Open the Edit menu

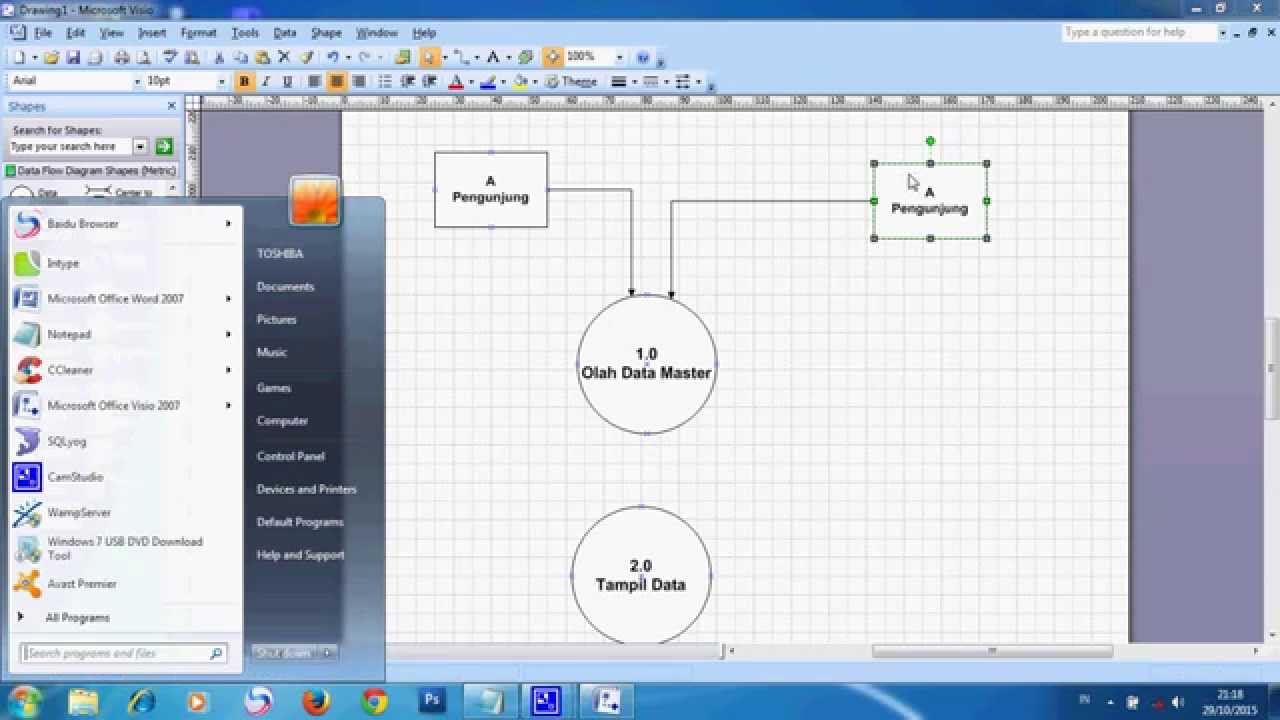coord(76,33)
